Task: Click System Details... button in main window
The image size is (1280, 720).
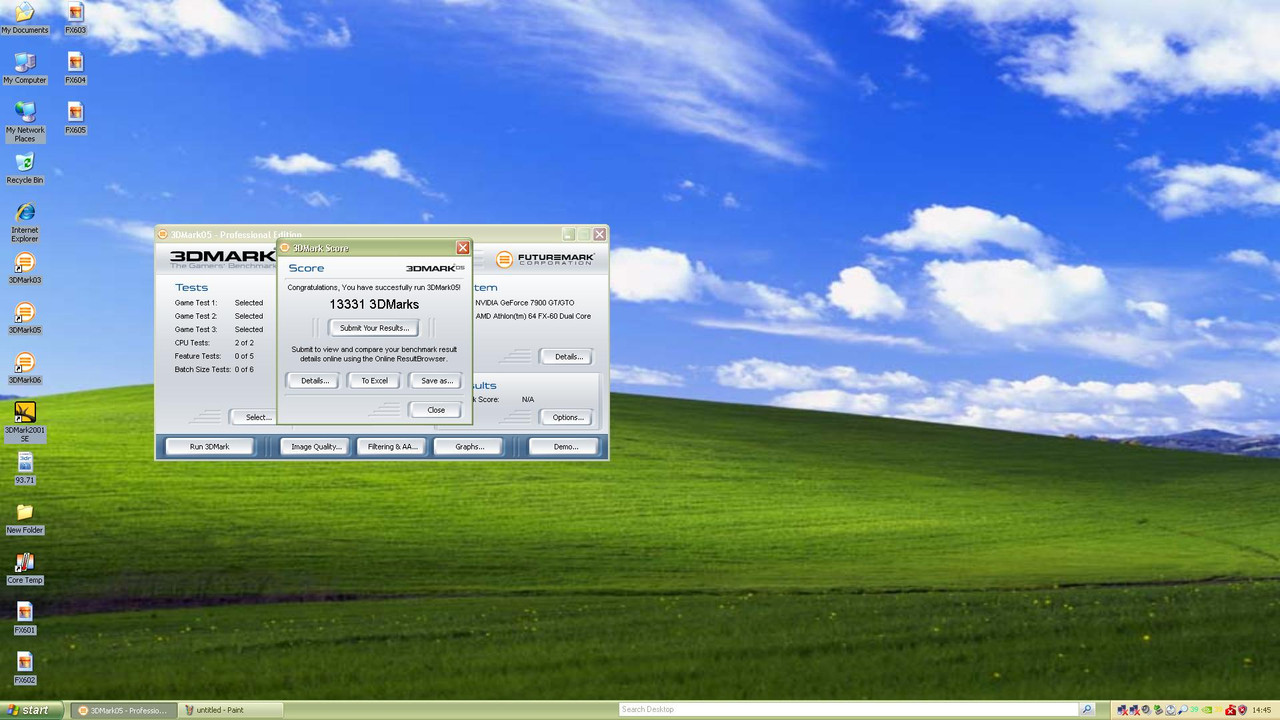Action: [568, 357]
